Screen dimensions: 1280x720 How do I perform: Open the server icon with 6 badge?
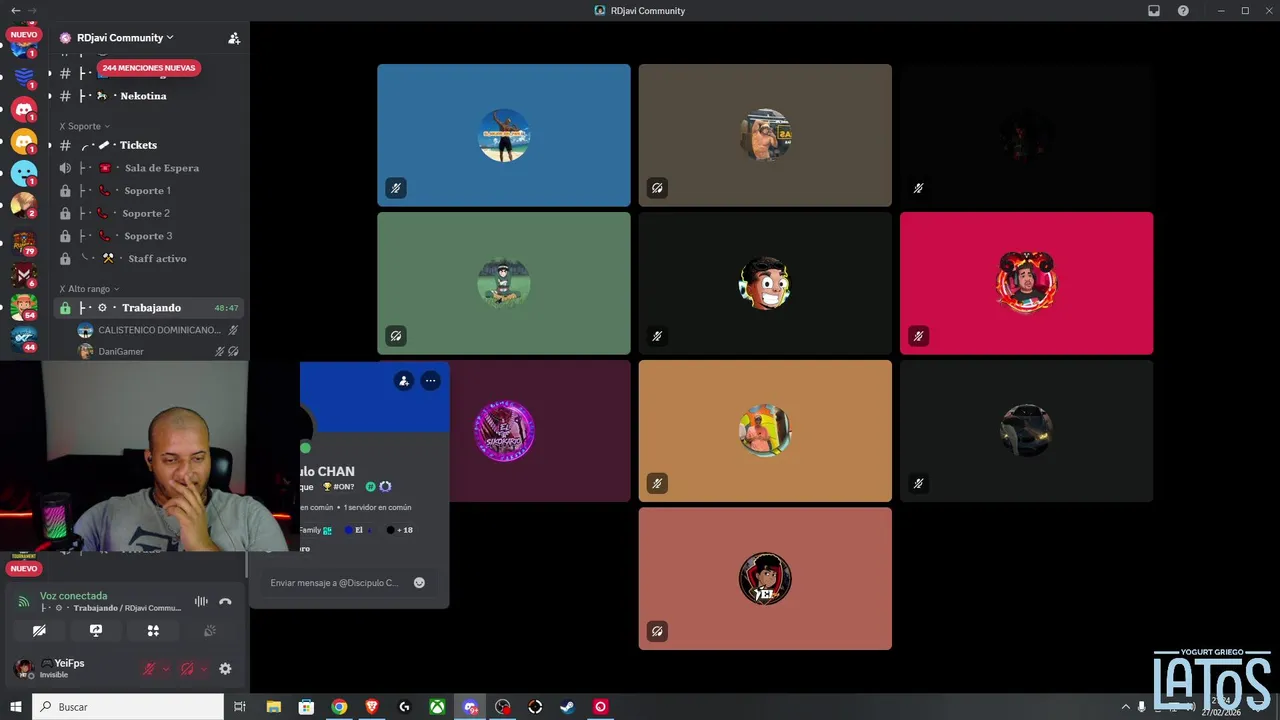pyautogui.click(x=24, y=273)
